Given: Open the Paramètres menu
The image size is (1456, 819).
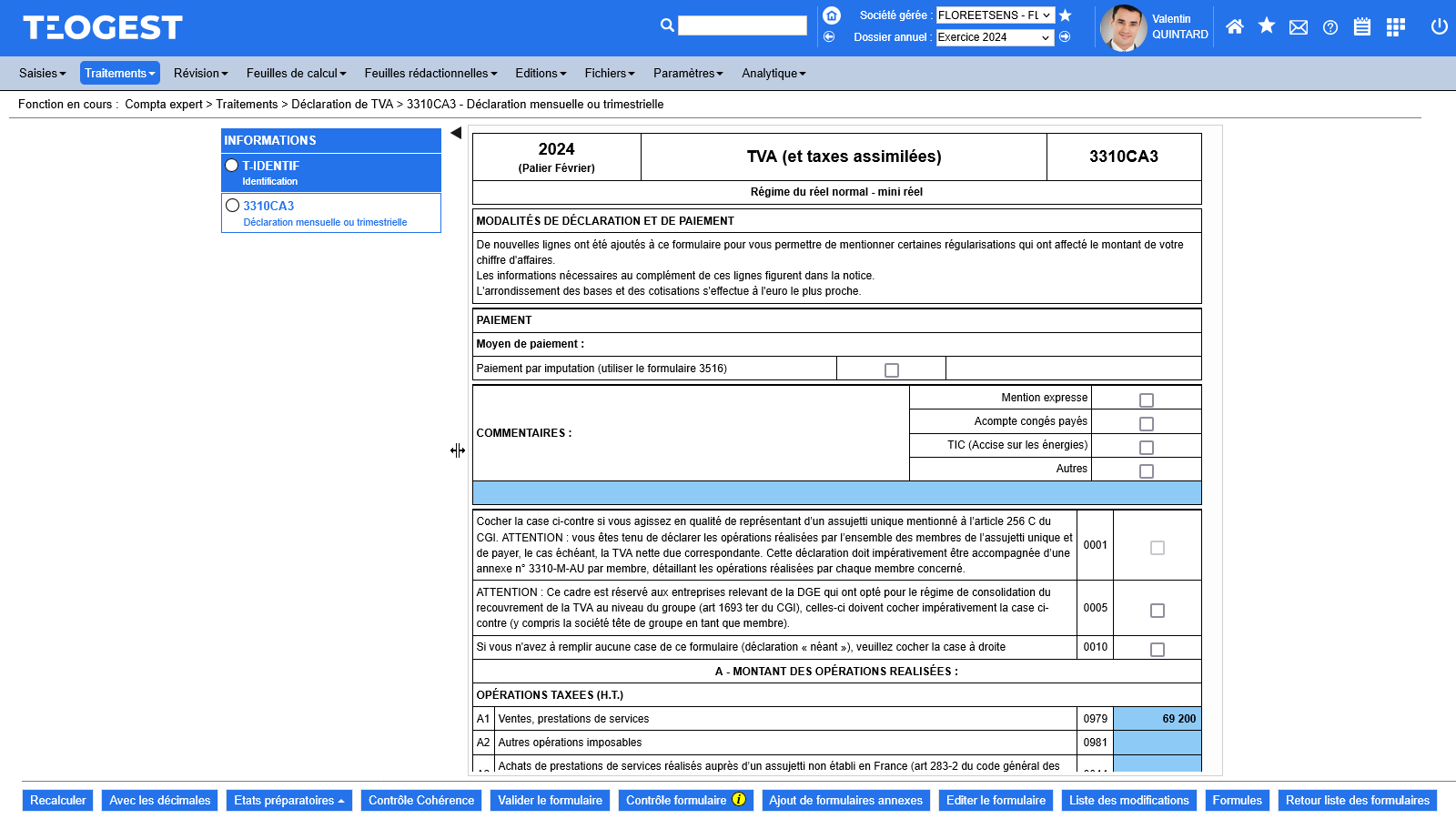Looking at the screenshot, I should (687, 74).
